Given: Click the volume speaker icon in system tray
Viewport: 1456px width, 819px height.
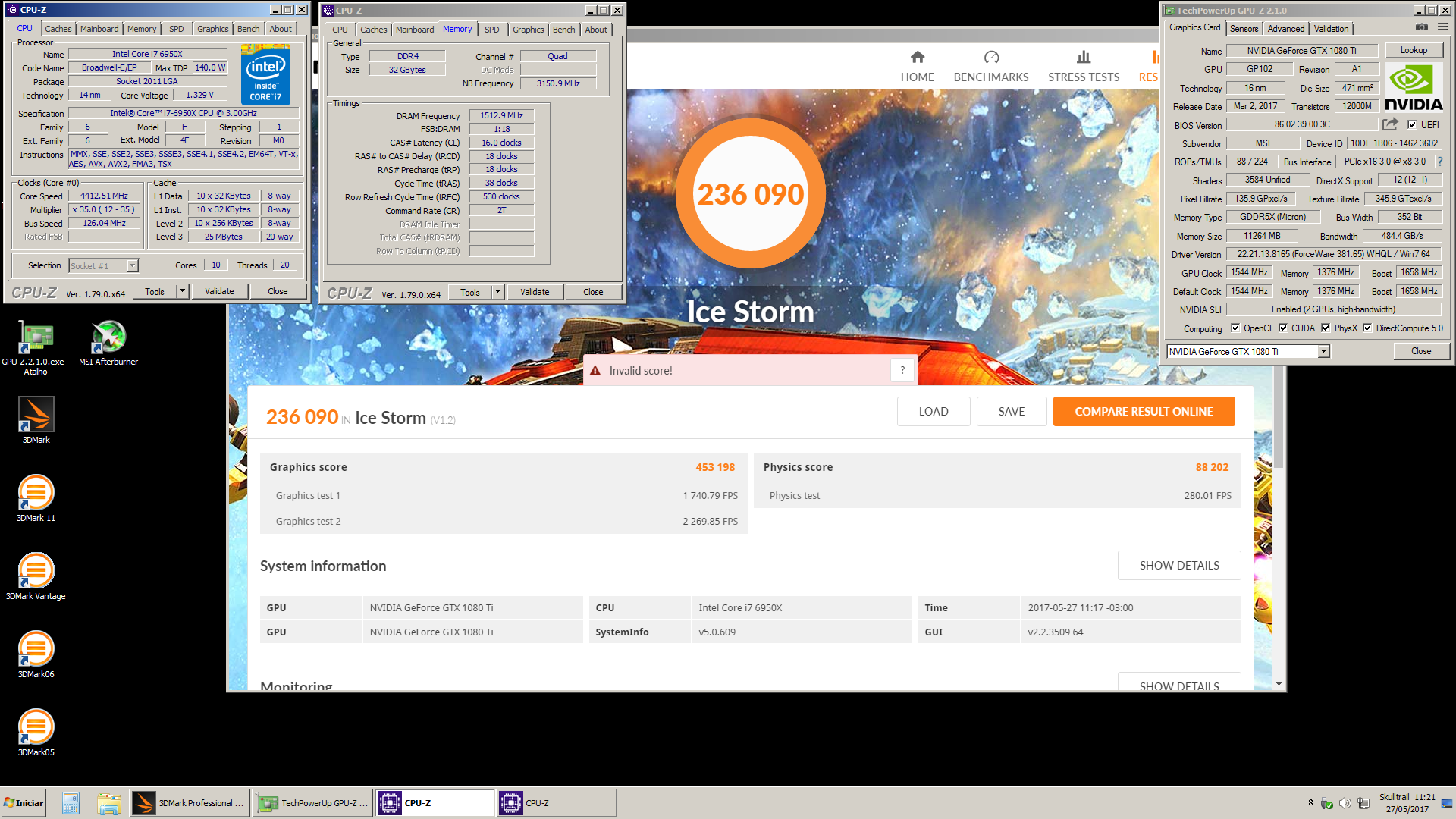Looking at the screenshot, I should coord(1345,803).
